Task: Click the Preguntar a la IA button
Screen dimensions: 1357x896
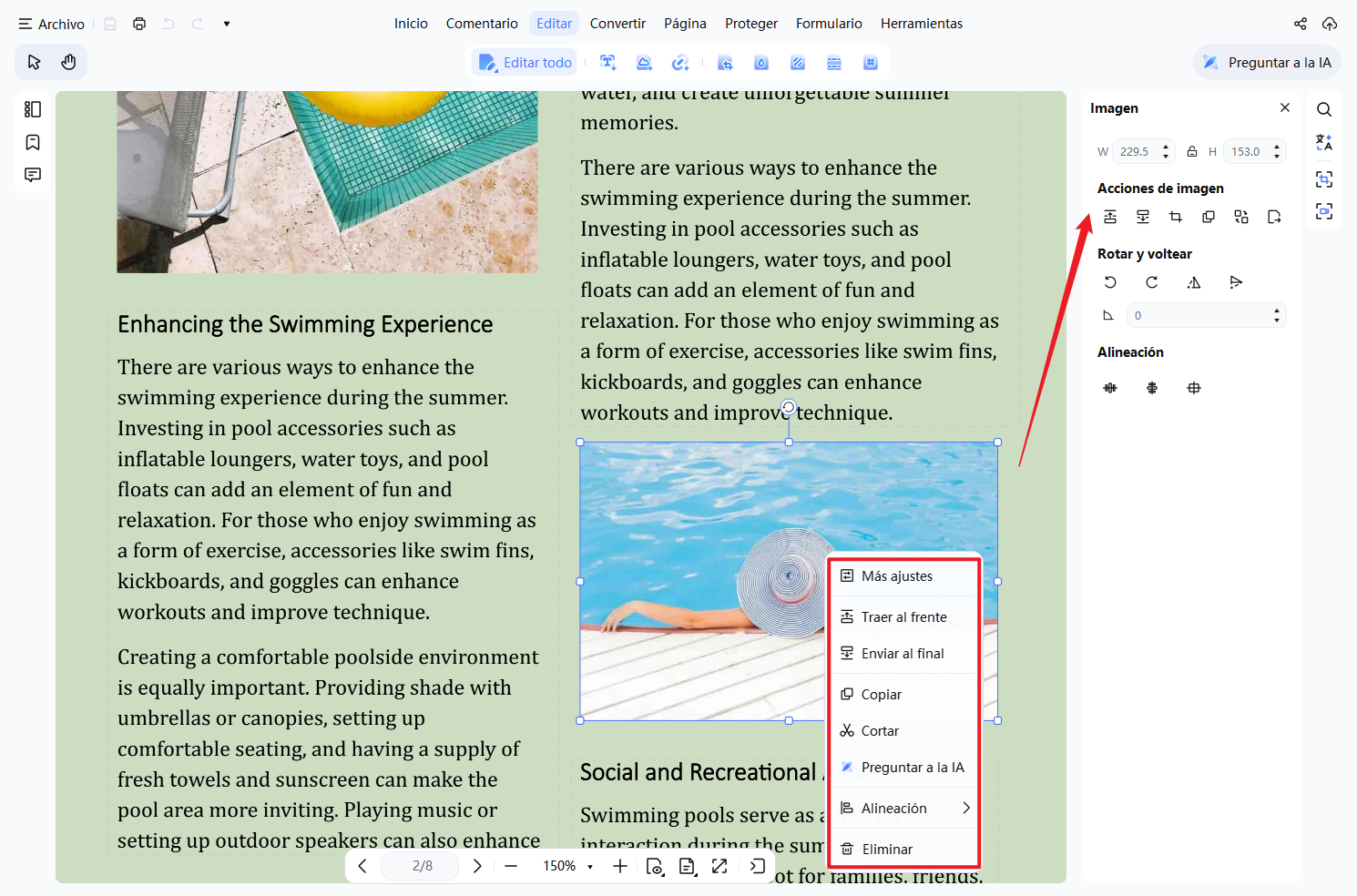Action: tap(1267, 62)
